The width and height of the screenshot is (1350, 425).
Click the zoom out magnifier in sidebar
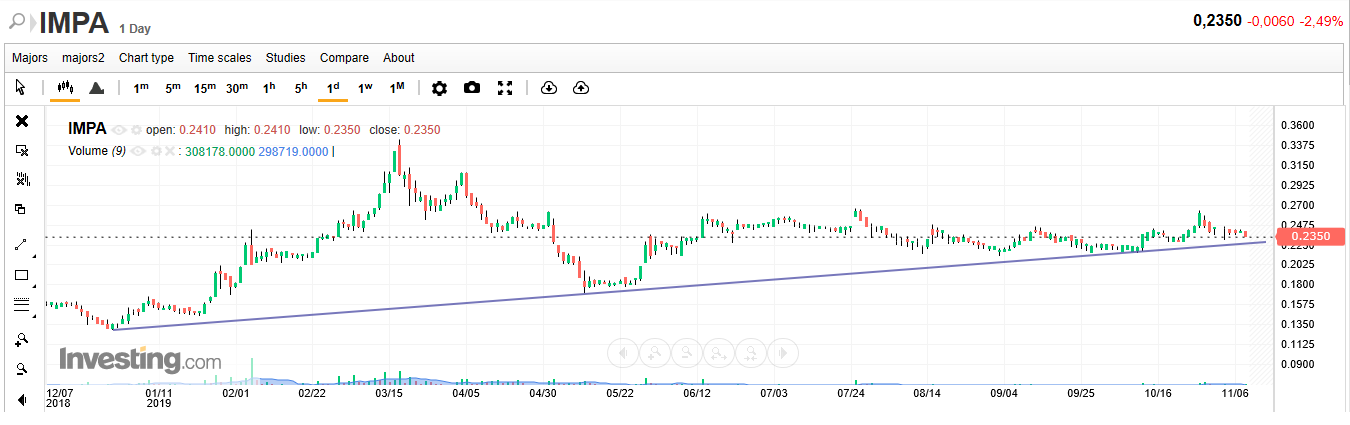21,369
